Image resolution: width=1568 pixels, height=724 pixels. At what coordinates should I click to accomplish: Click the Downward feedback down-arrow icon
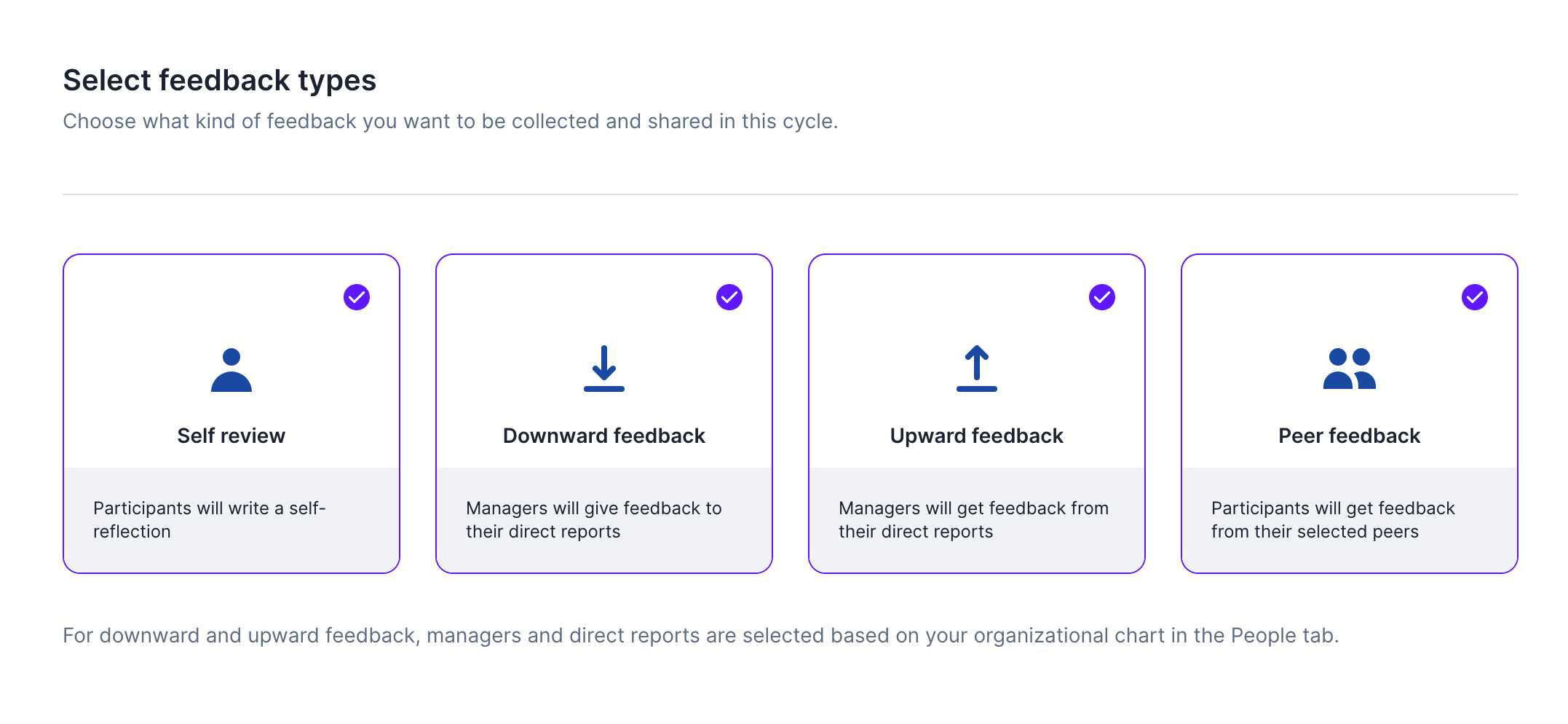[604, 369]
